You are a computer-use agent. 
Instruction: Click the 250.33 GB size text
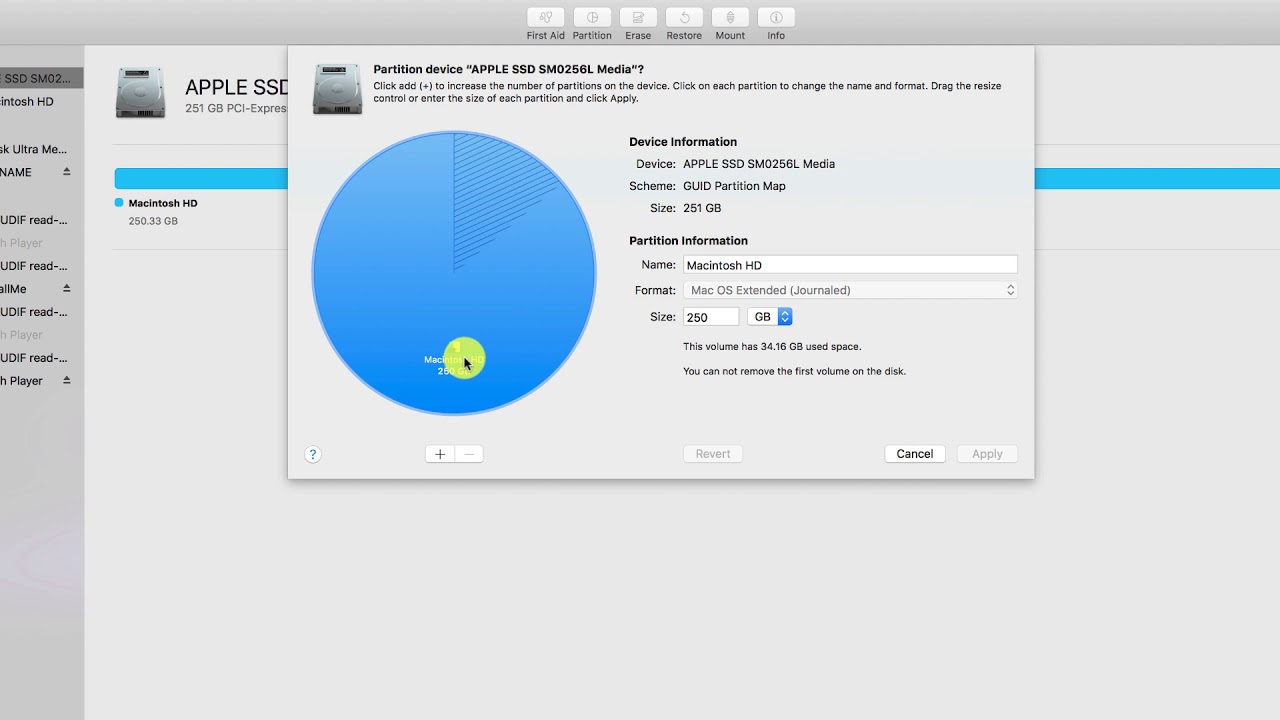[x=153, y=221]
